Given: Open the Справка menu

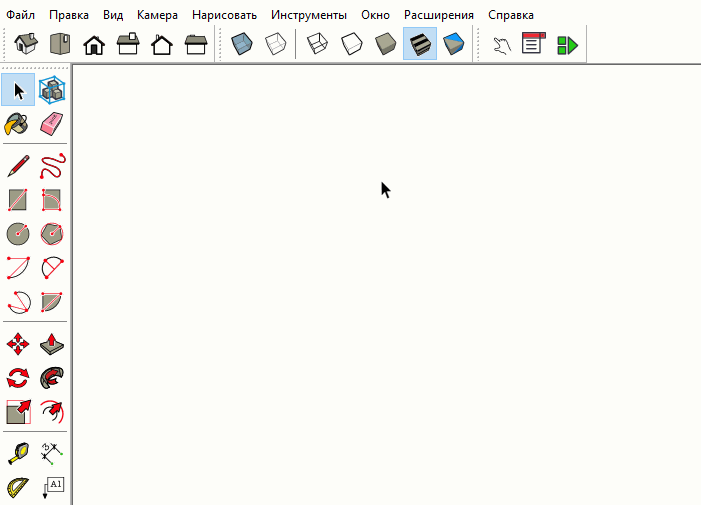Looking at the screenshot, I should (x=511, y=15).
